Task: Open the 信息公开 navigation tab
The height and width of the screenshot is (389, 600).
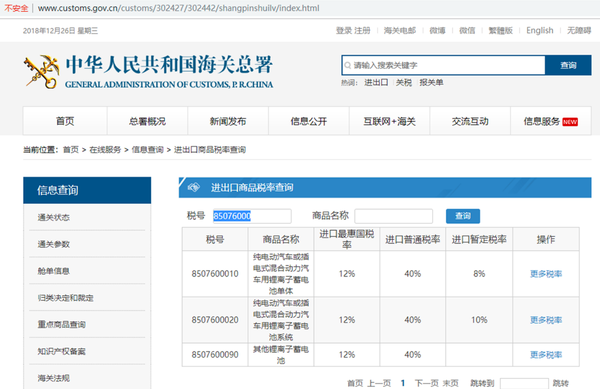Action: coord(309,121)
